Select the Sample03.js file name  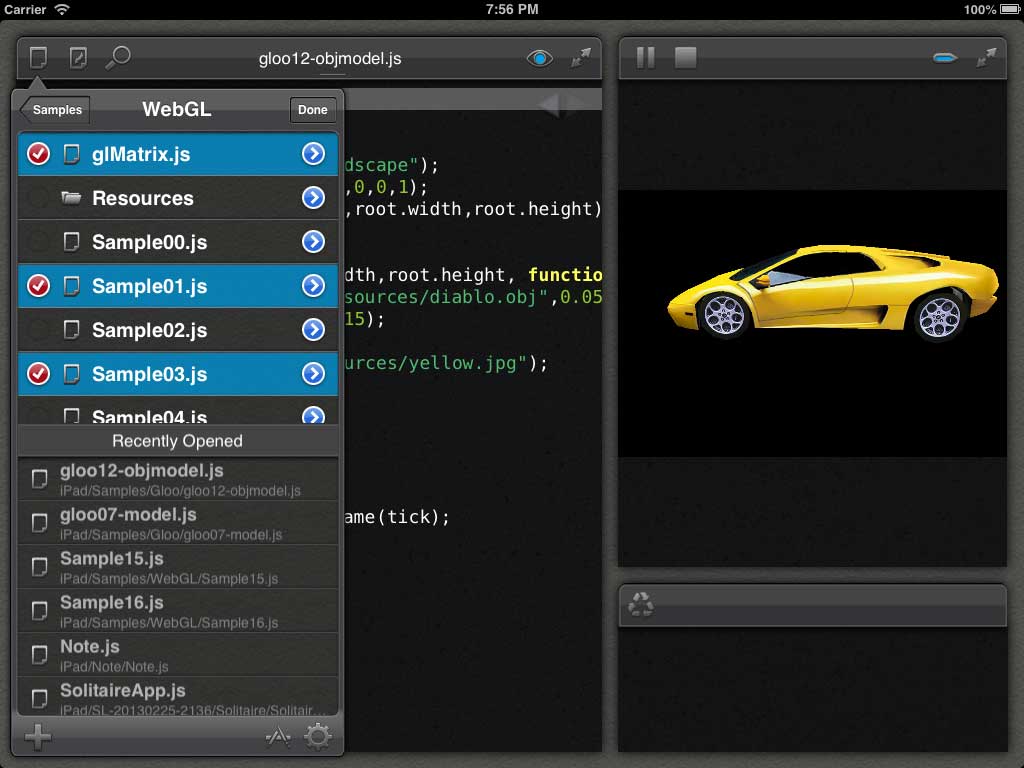pyautogui.click(x=150, y=374)
